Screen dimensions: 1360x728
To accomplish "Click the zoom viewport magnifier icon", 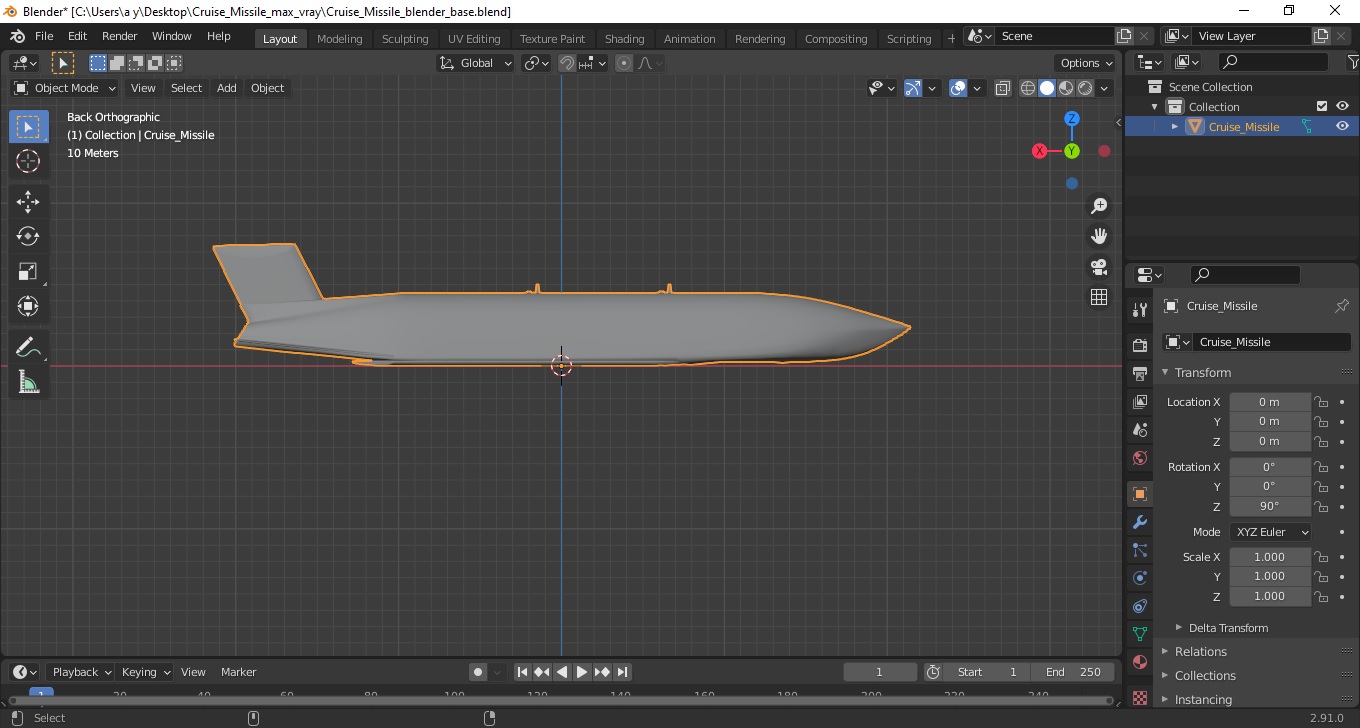I will pos(1099,206).
